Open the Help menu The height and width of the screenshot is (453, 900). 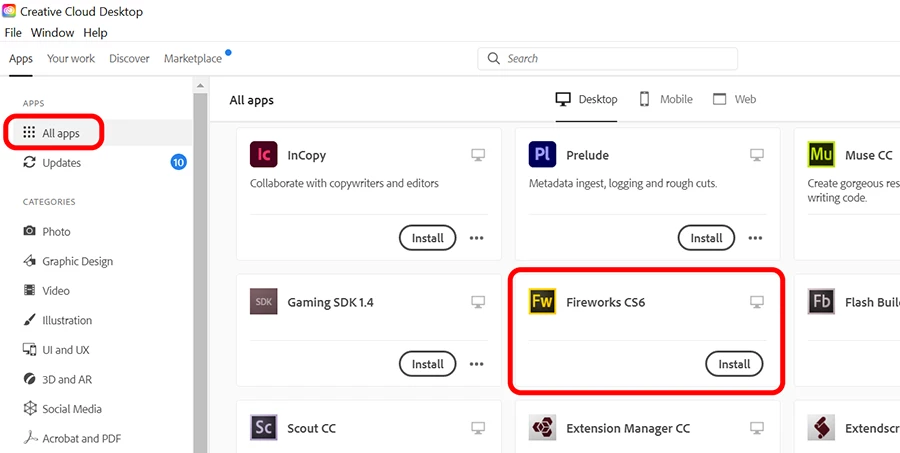[x=95, y=33]
